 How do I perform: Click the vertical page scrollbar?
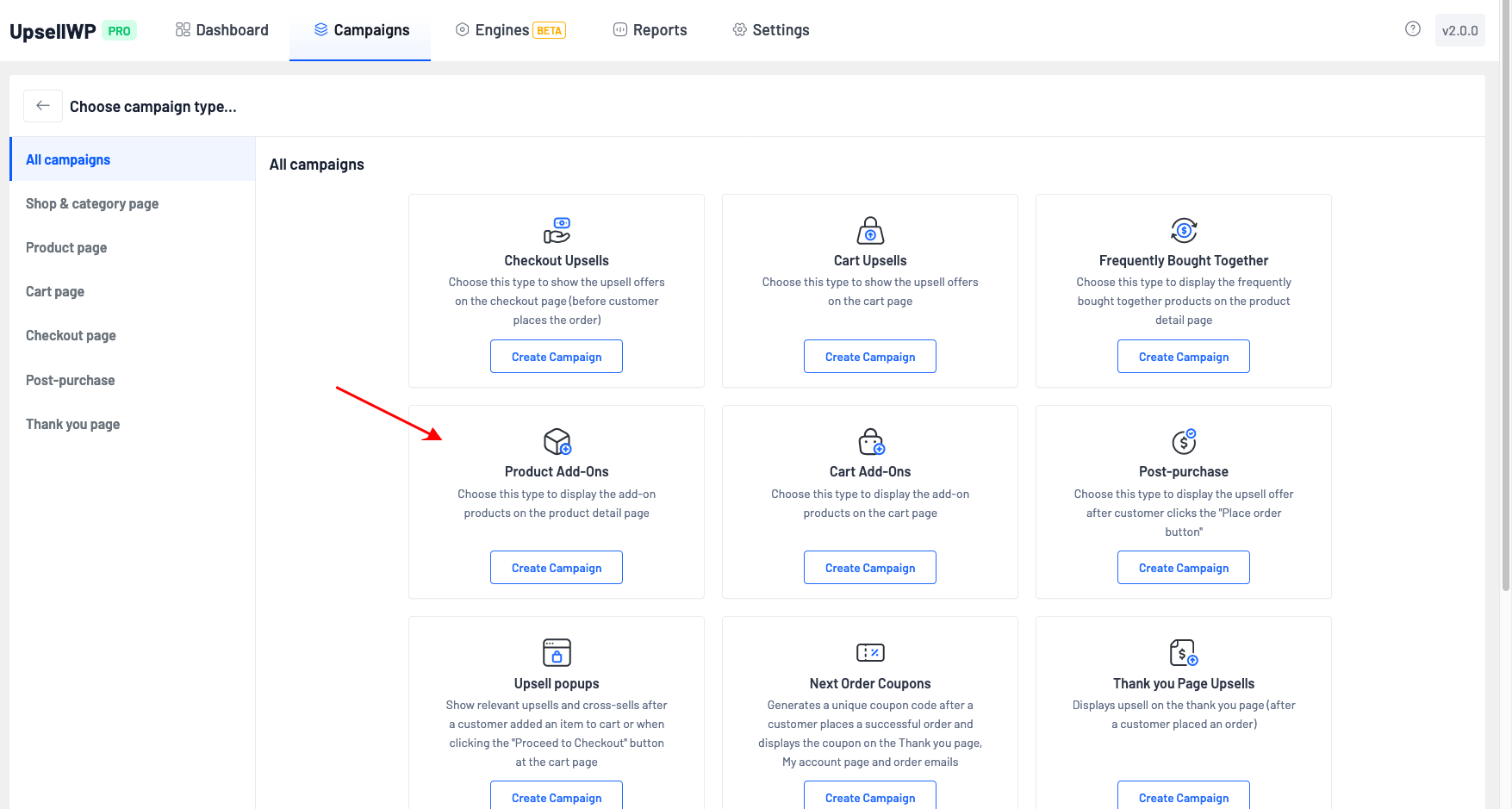[1505, 345]
